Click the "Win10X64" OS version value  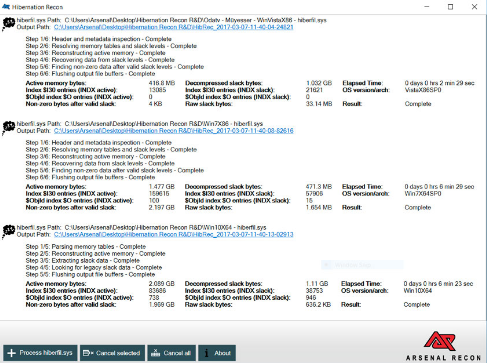pos(418,291)
